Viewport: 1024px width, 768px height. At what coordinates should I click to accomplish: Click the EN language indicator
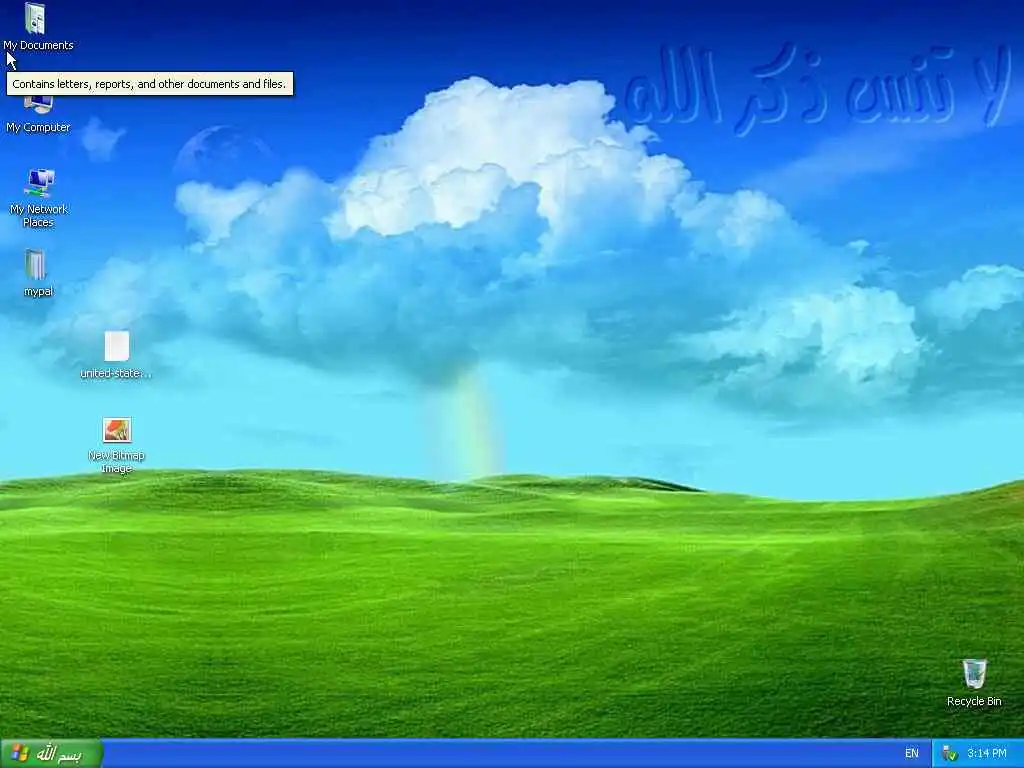912,754
